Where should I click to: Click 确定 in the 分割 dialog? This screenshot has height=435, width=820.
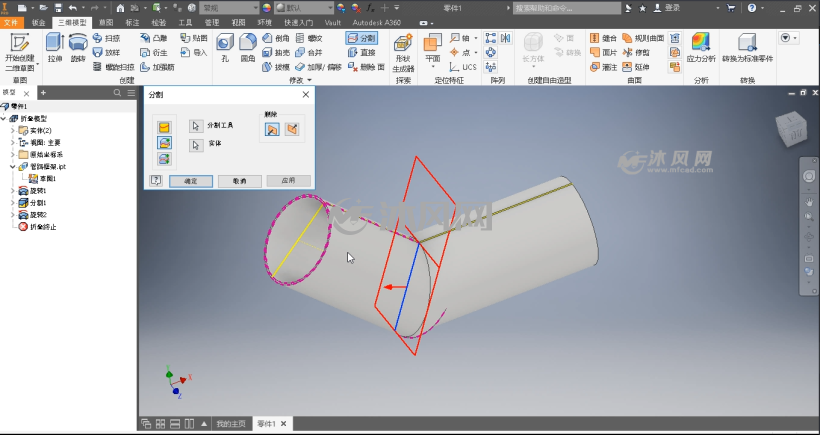click(x=191, y=181)
